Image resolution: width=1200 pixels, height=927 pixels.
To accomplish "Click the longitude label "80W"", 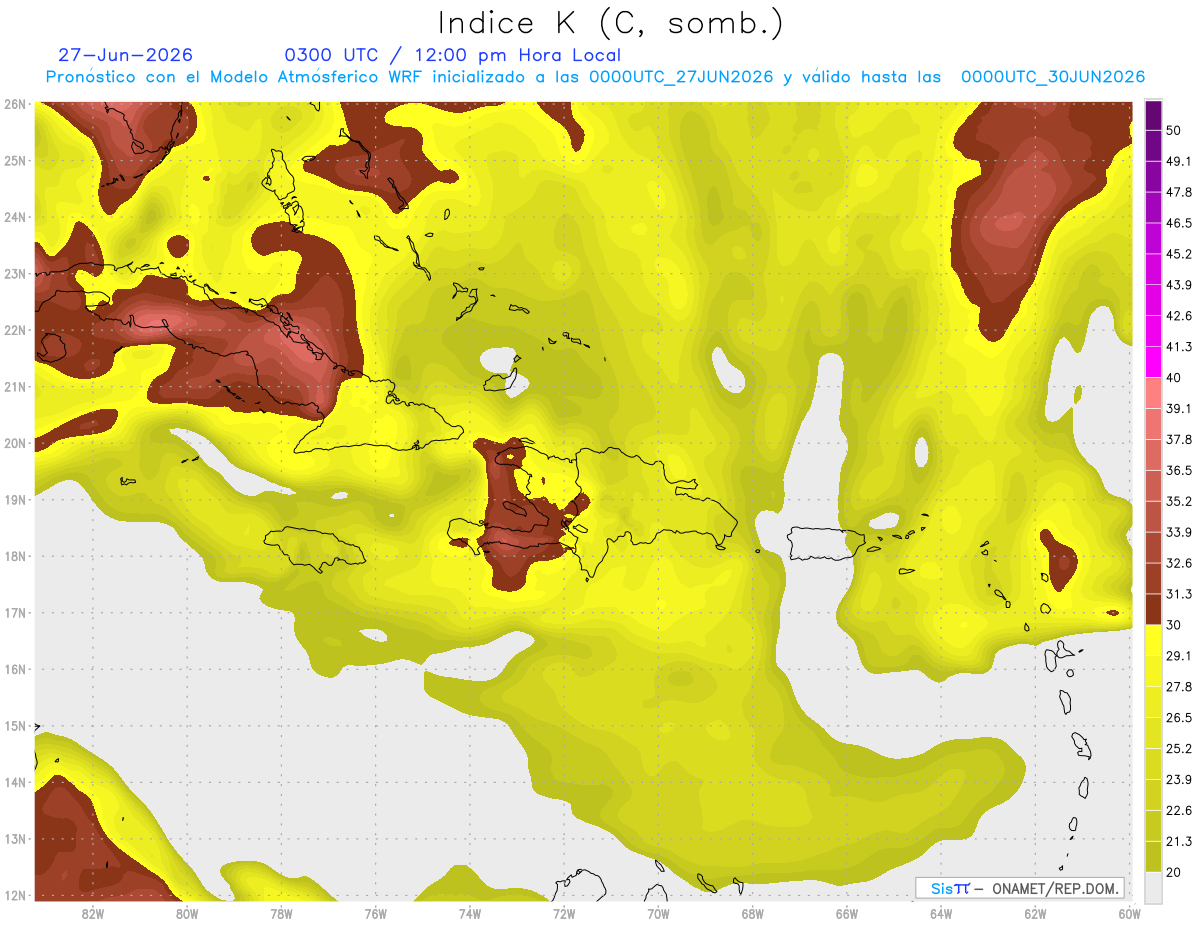I will 186,913.
